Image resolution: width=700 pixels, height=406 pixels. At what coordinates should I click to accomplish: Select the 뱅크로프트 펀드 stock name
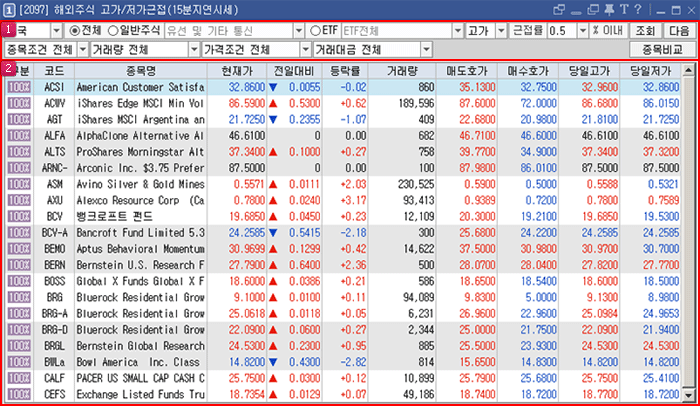tap(114, 217)
